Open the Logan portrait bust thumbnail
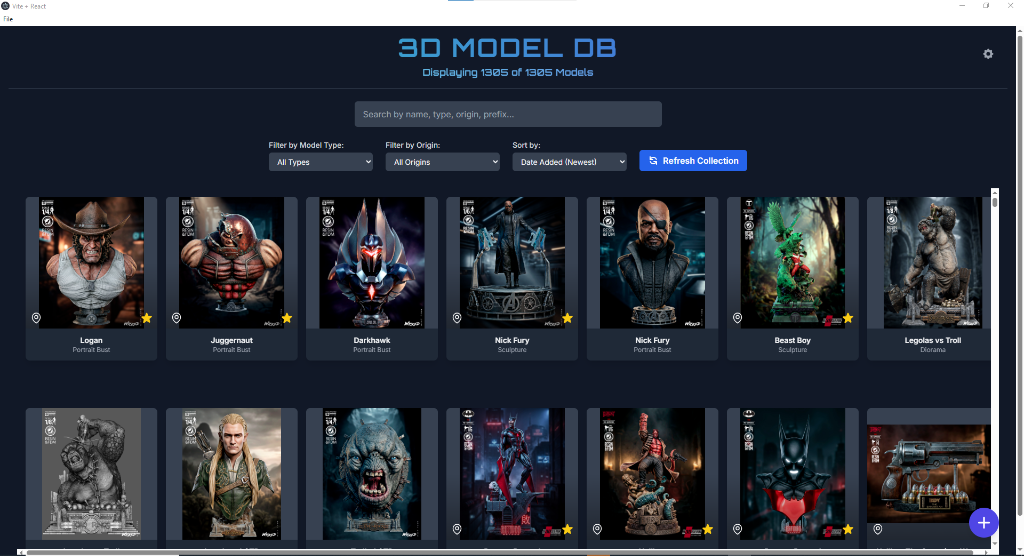 pyautogui.click(x=91, y=263)
